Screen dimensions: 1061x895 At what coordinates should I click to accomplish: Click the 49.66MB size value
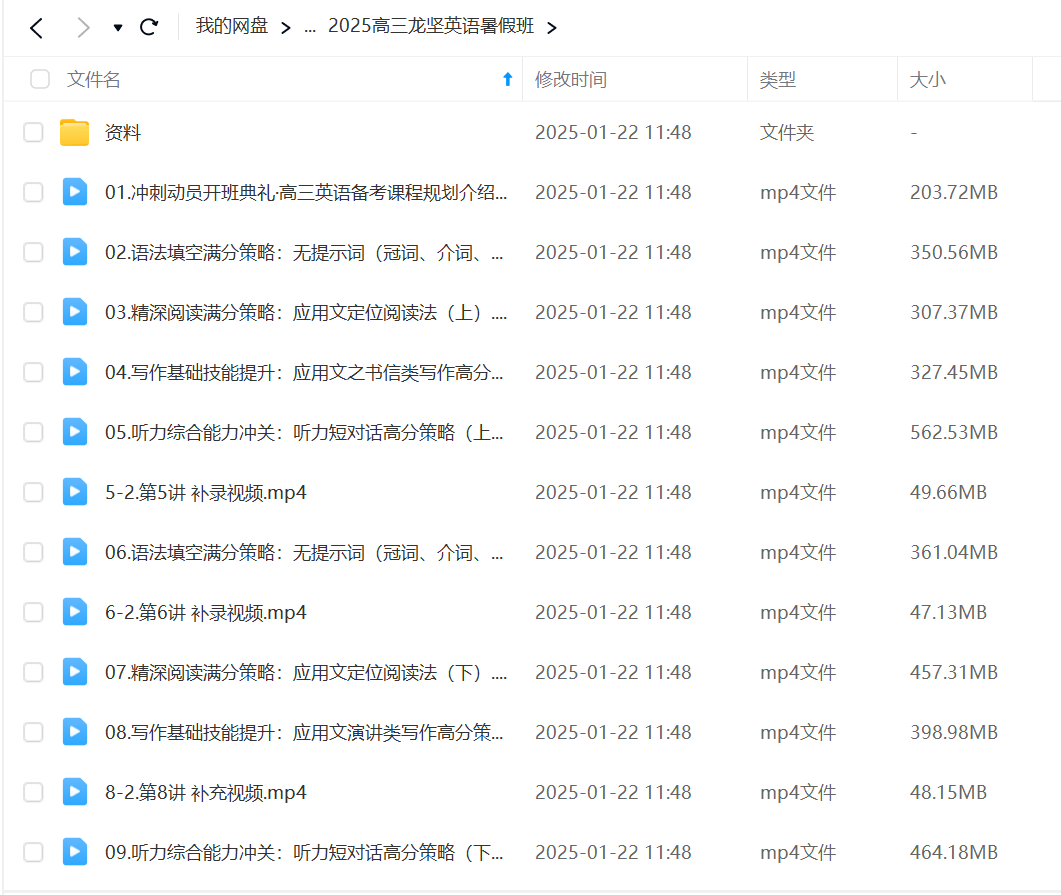948,492
